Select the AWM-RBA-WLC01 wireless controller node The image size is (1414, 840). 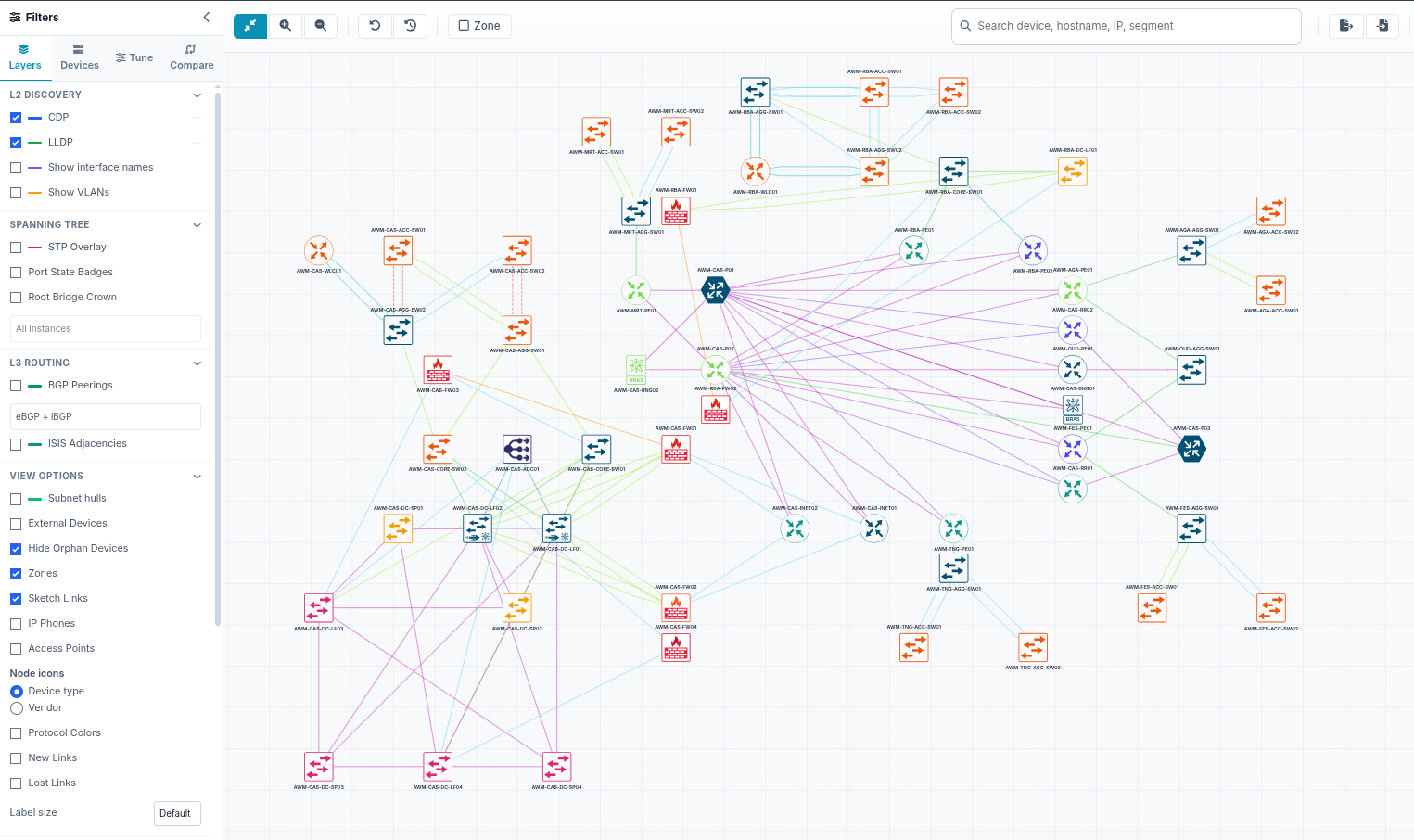coord(756,172)
